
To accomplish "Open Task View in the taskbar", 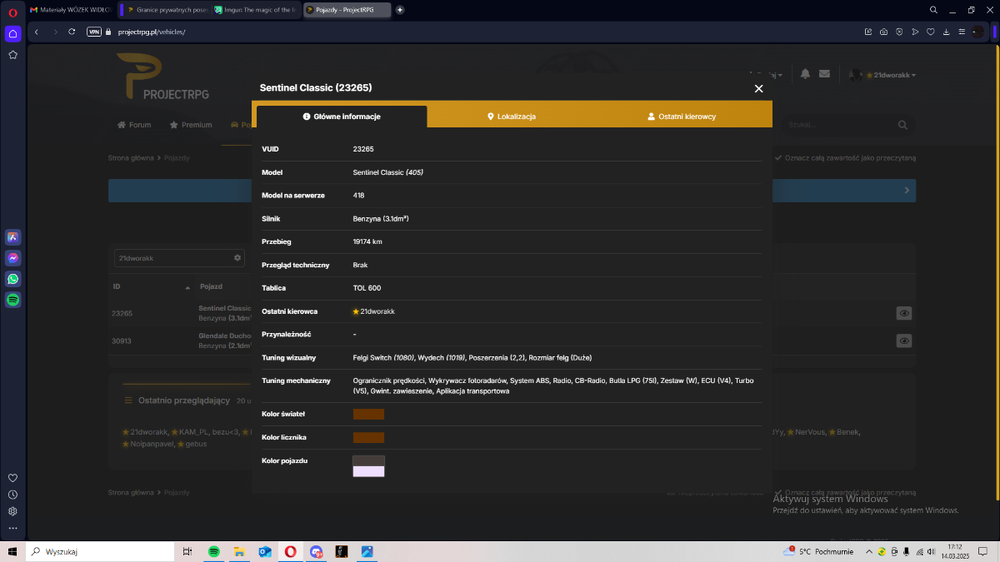I will click(187, 552).
